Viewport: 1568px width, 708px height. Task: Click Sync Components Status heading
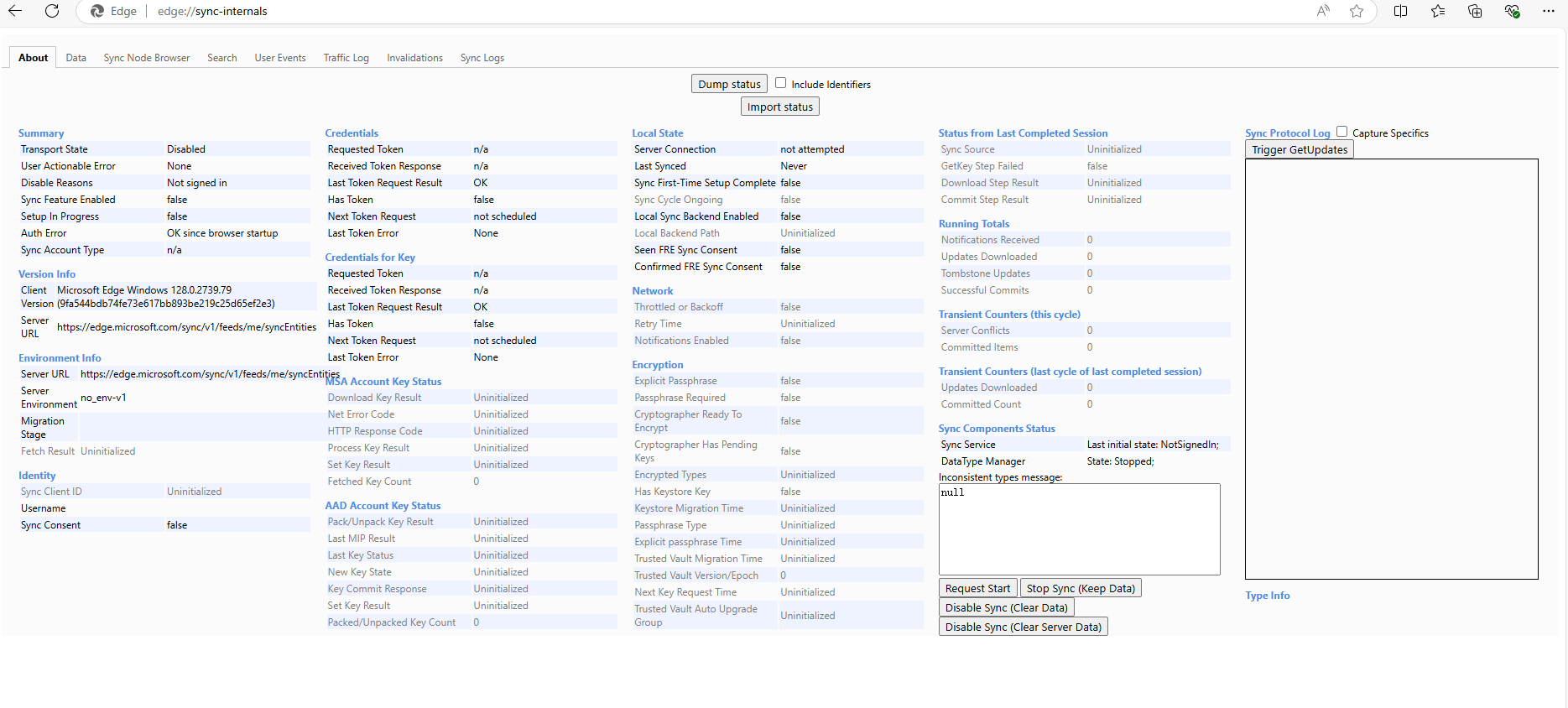(x=997, y=428)
